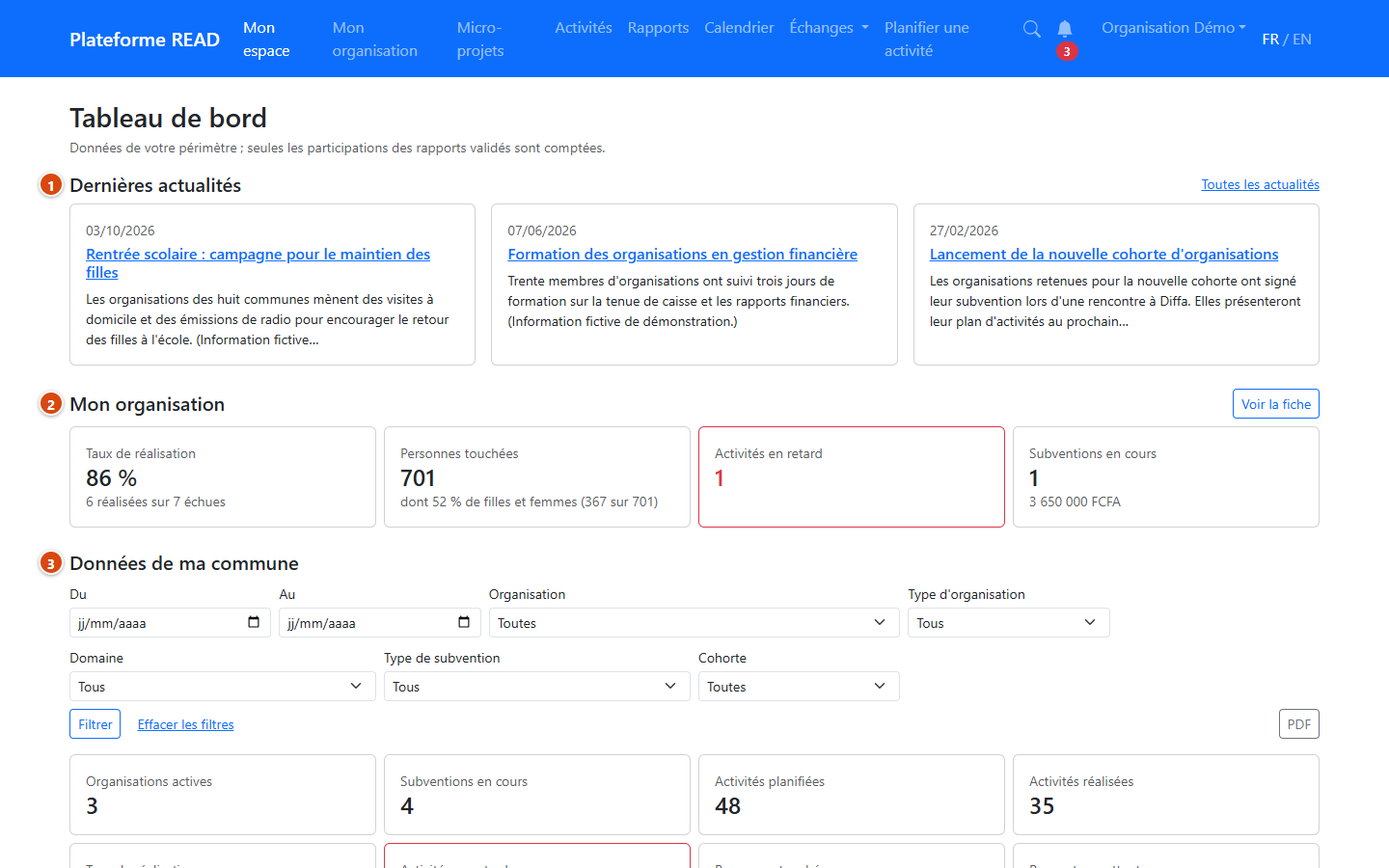This screenshot has height=868, width=1389.
Task: Open Formation des organisations en gestion financière
Action: (x=682, y=255)
